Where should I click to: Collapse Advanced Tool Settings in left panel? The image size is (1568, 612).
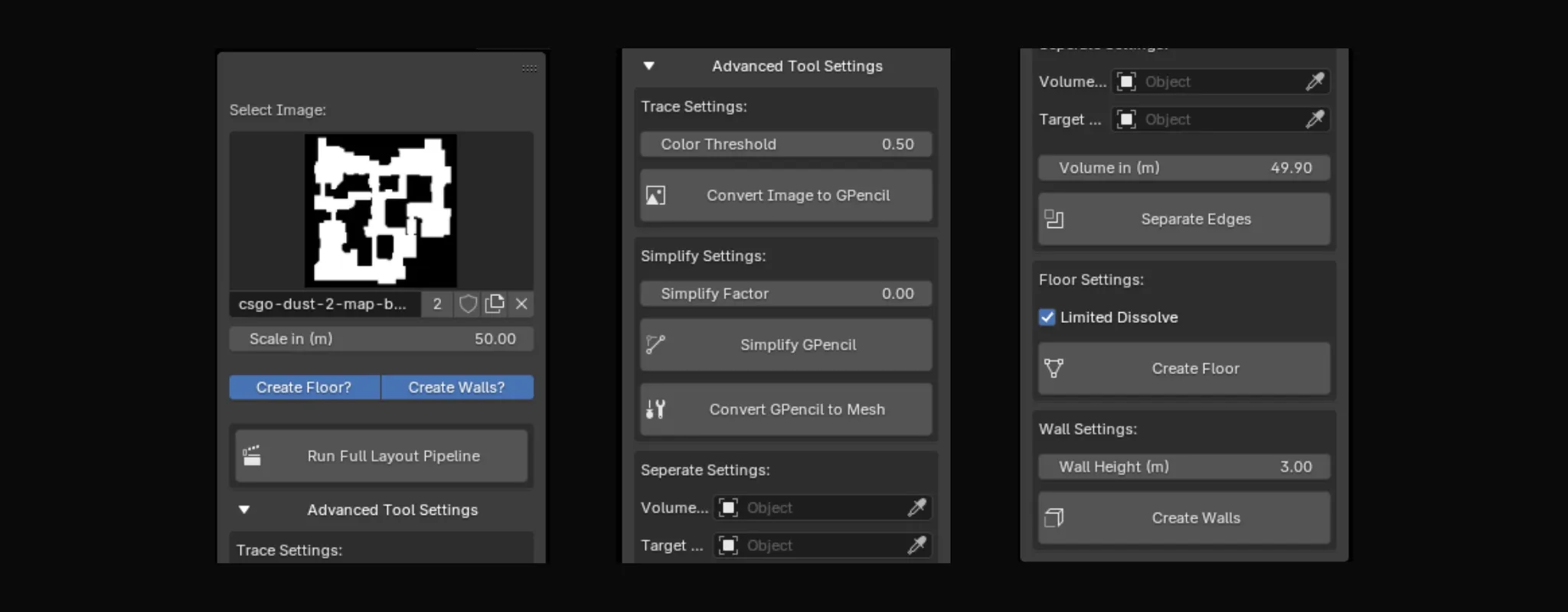click(x=244, y=510)
